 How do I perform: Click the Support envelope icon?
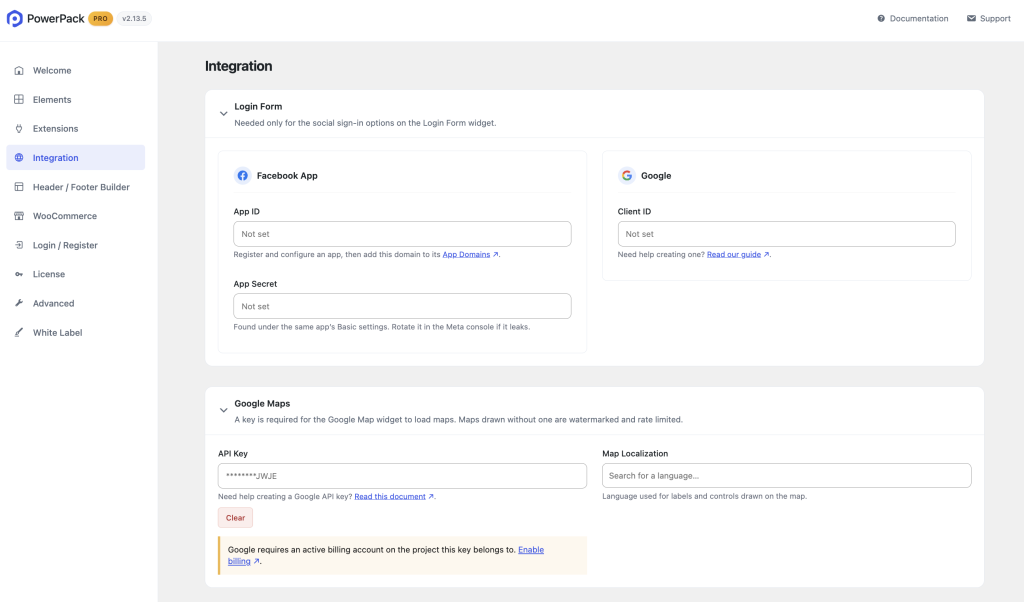coord(971,18)
